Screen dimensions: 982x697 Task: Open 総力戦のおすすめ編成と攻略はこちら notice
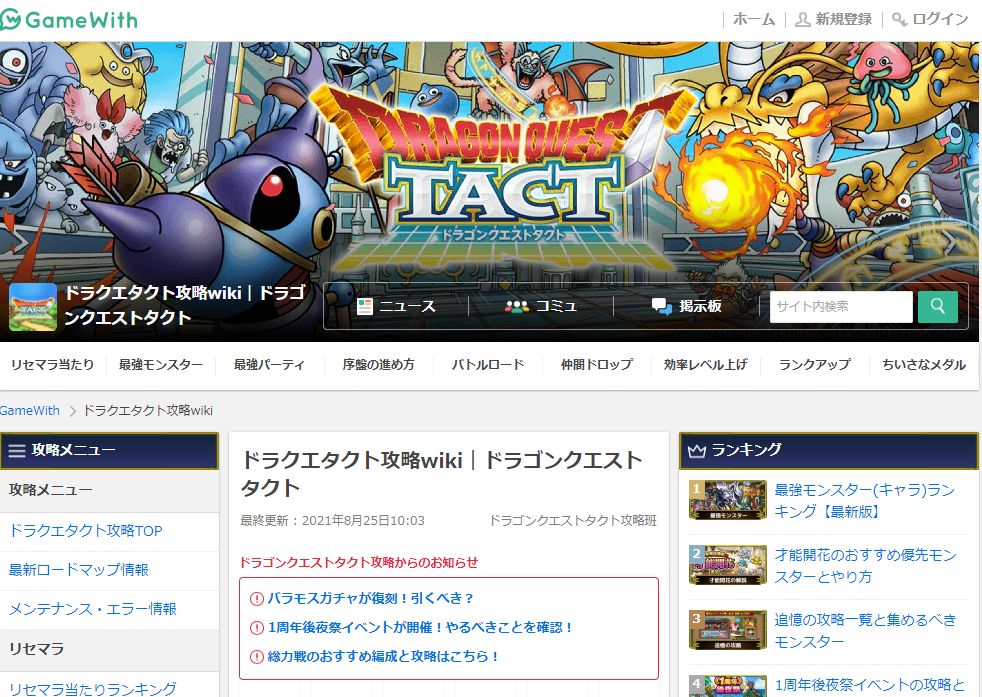(x=383, y=656)
